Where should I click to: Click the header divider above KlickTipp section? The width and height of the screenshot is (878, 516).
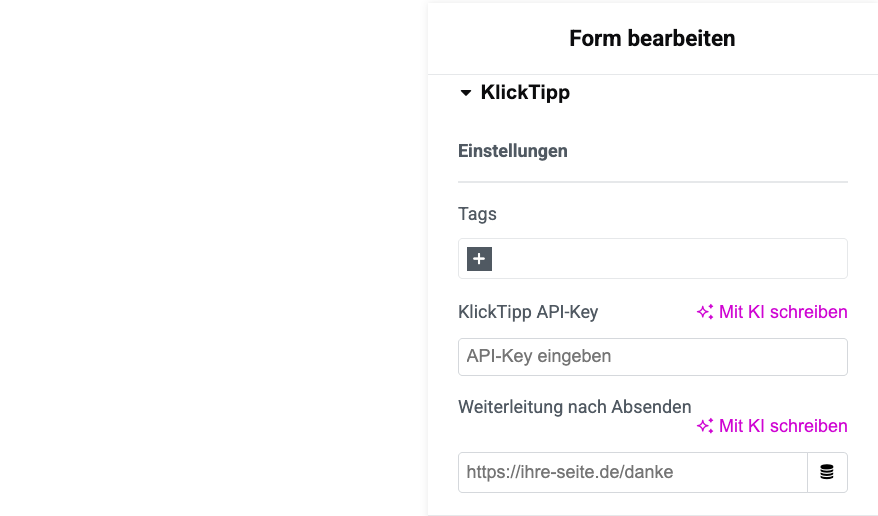(652, 75)
